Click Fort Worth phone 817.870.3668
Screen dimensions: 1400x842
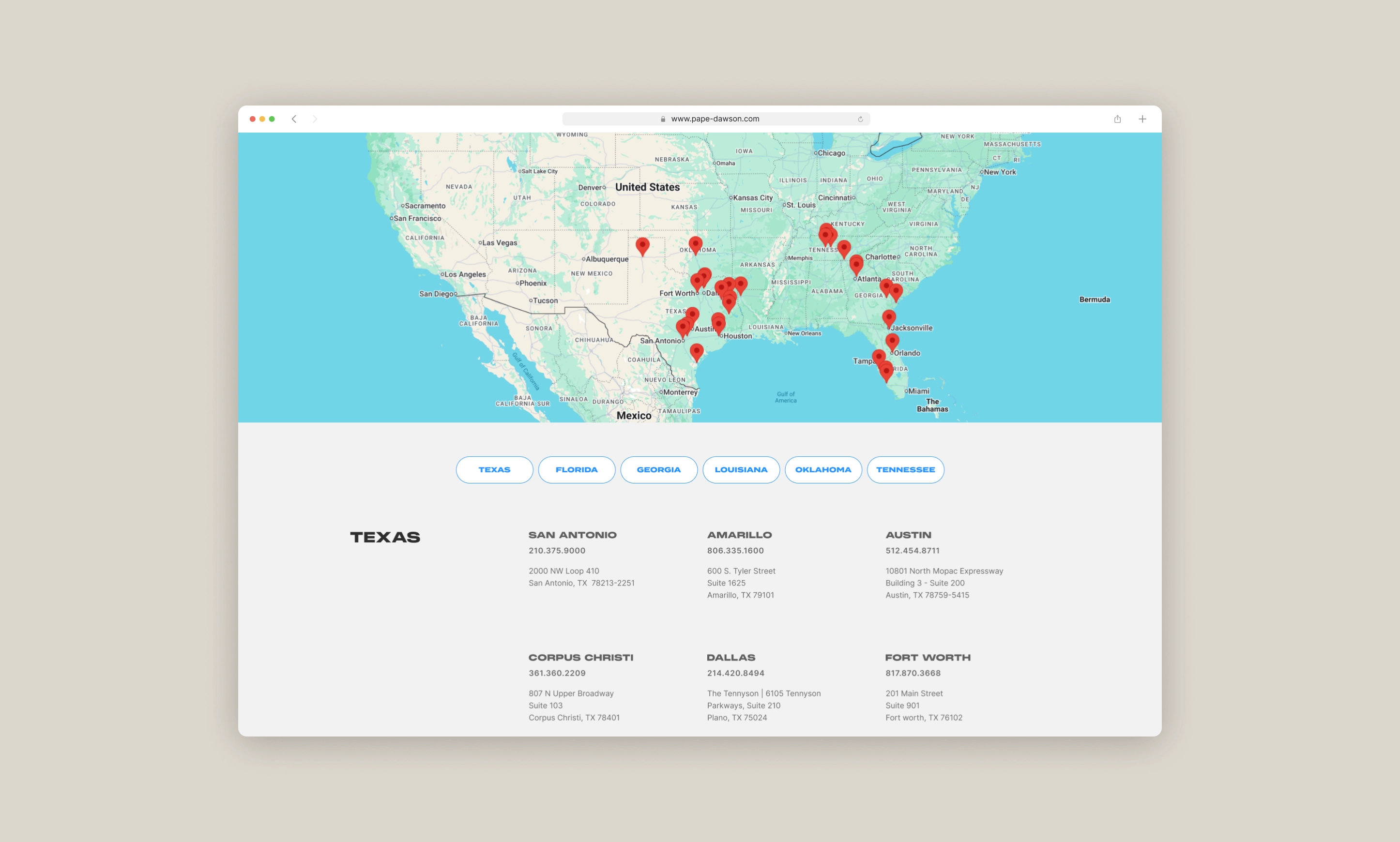pos(913,673)
